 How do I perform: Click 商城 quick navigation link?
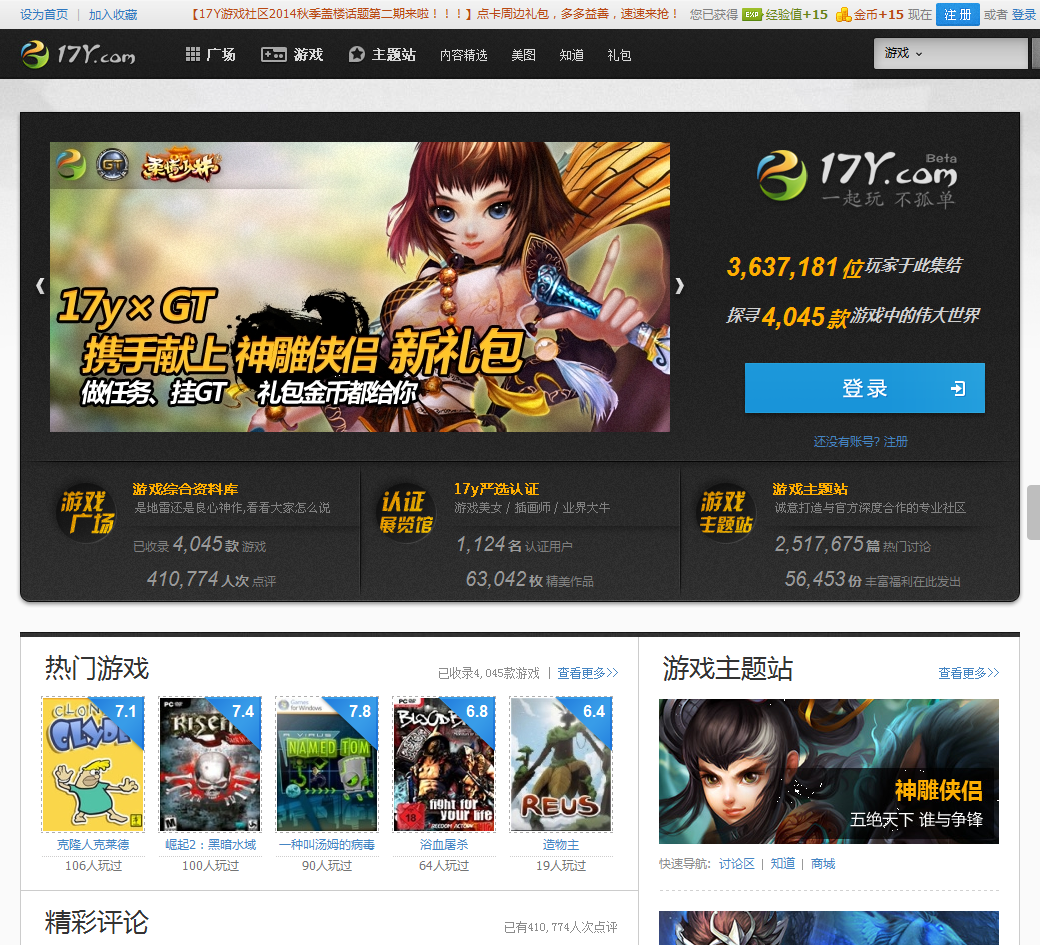(x=823, y=863)
